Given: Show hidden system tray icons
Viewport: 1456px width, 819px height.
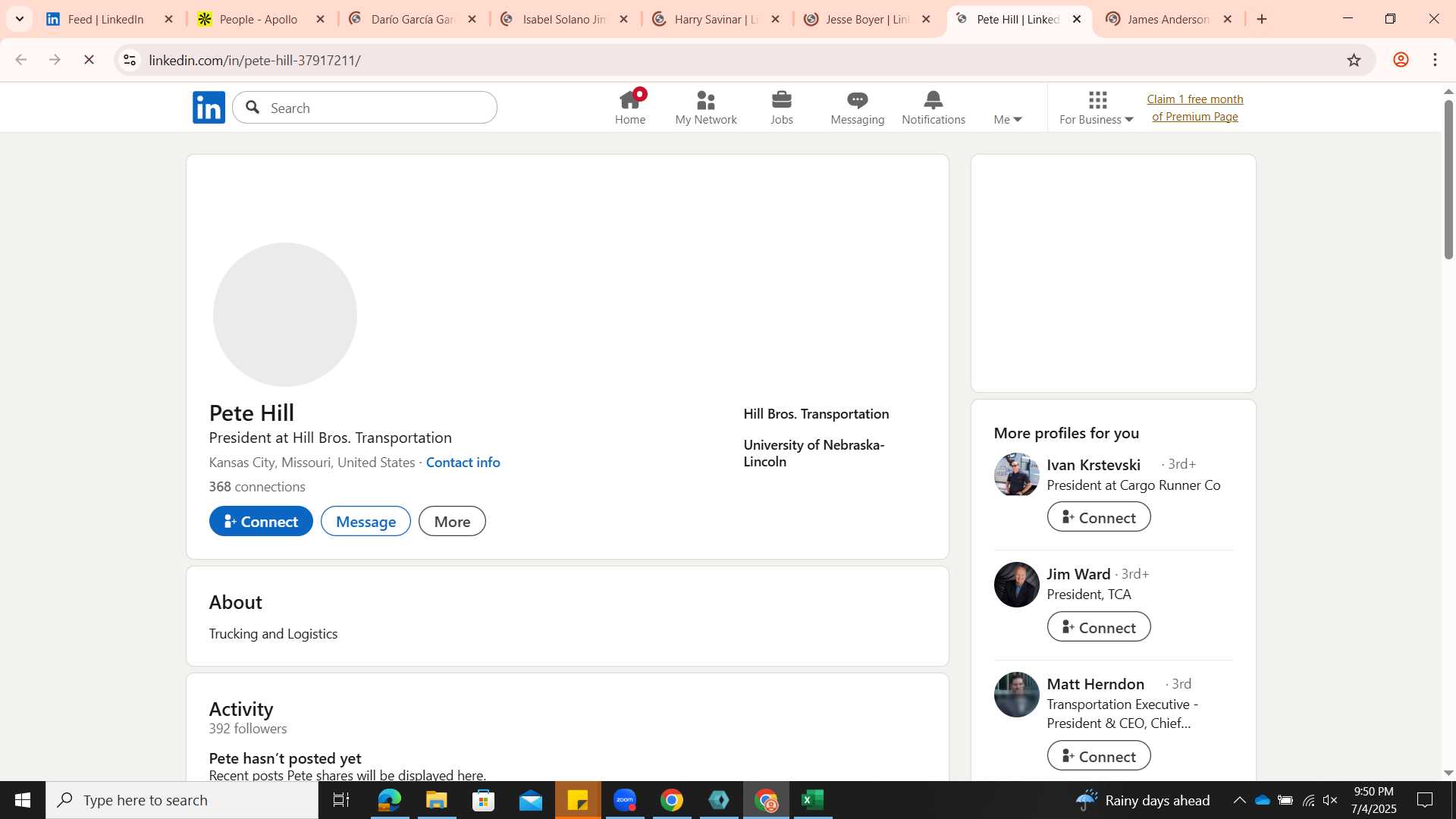Looking at the screenshot, I should [1239, 800].
